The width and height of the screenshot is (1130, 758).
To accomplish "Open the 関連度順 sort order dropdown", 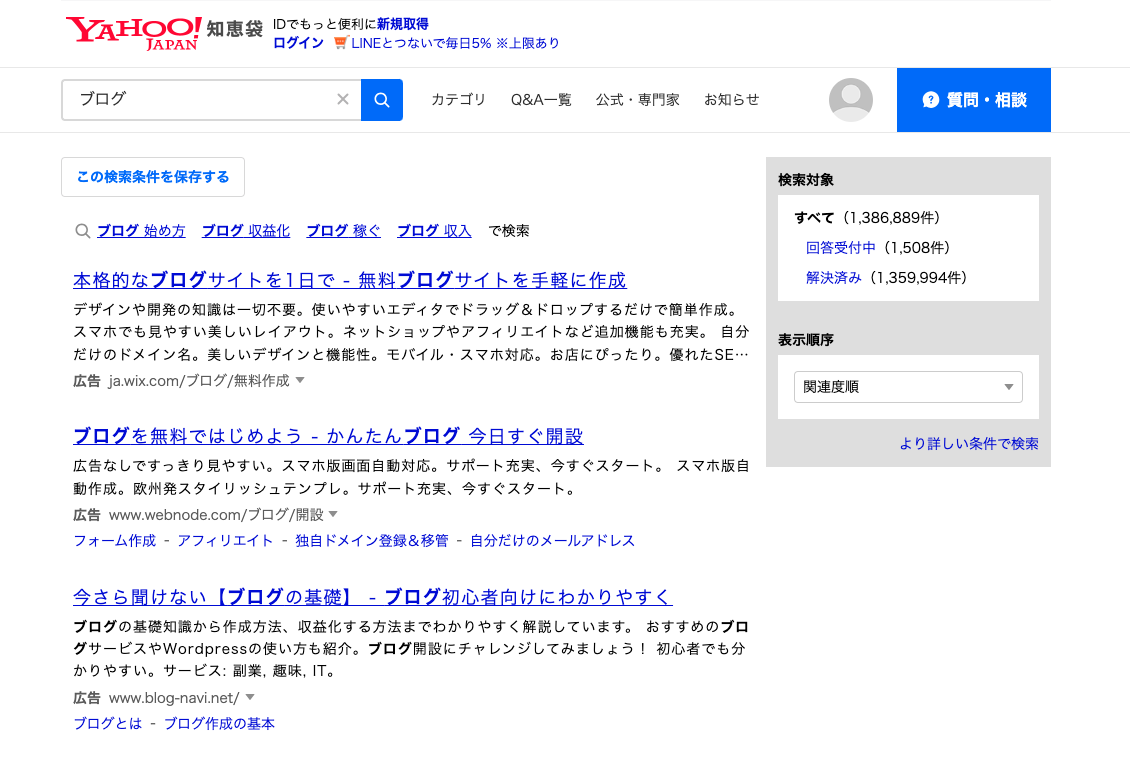I will [x=907, y=386].
